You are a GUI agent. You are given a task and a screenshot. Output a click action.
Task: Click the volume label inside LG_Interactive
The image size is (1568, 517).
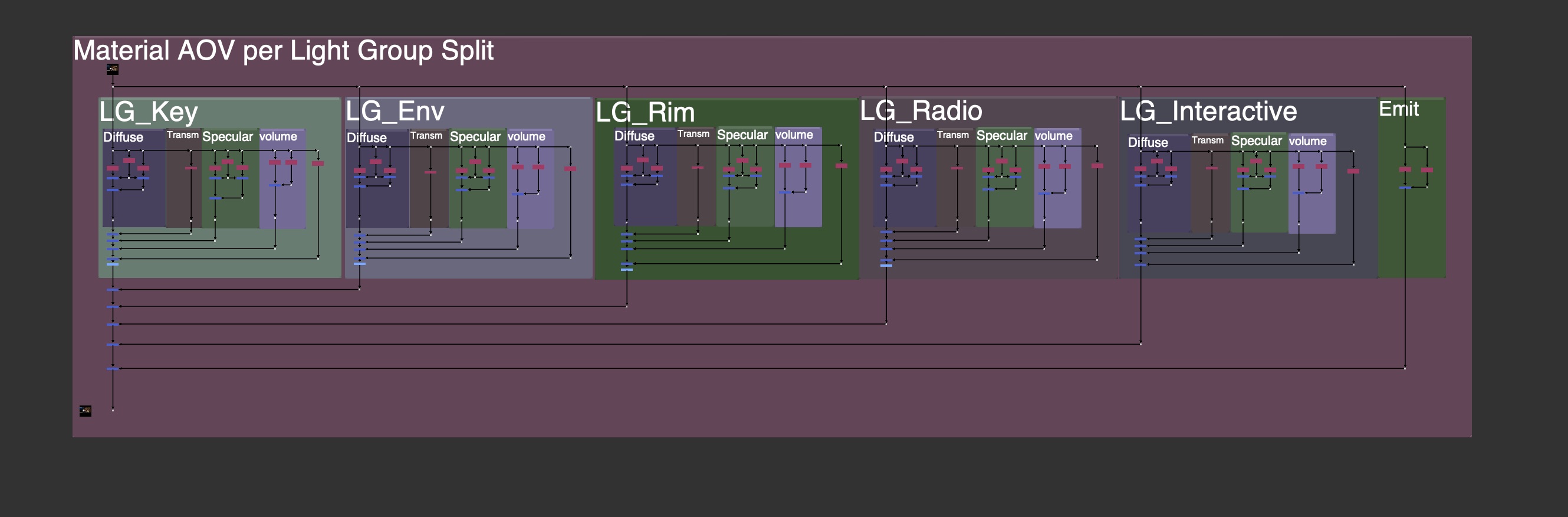coord(1307,141)
